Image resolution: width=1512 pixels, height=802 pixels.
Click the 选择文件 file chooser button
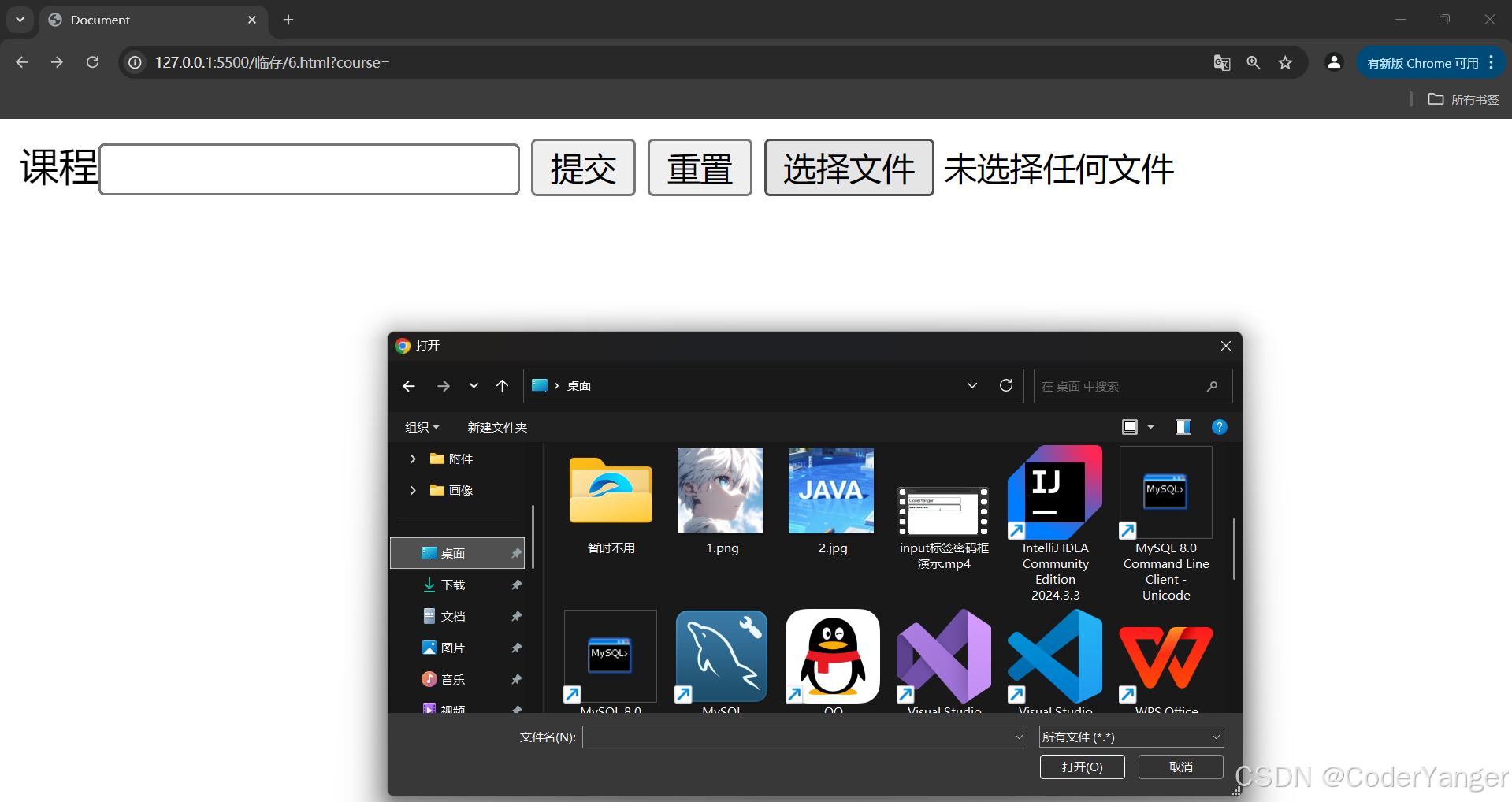point(849,168)
